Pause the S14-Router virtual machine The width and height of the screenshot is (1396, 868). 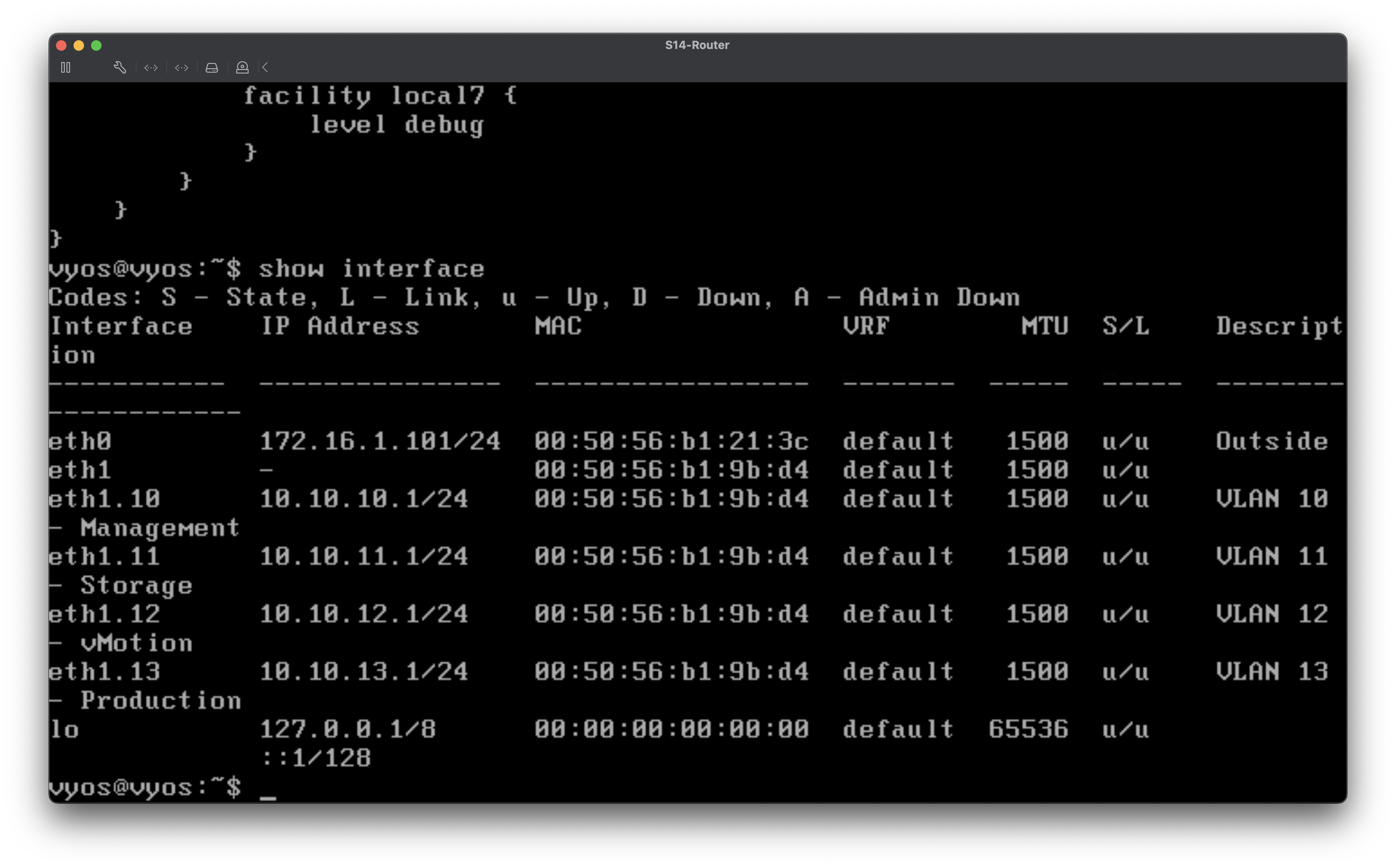66,68
